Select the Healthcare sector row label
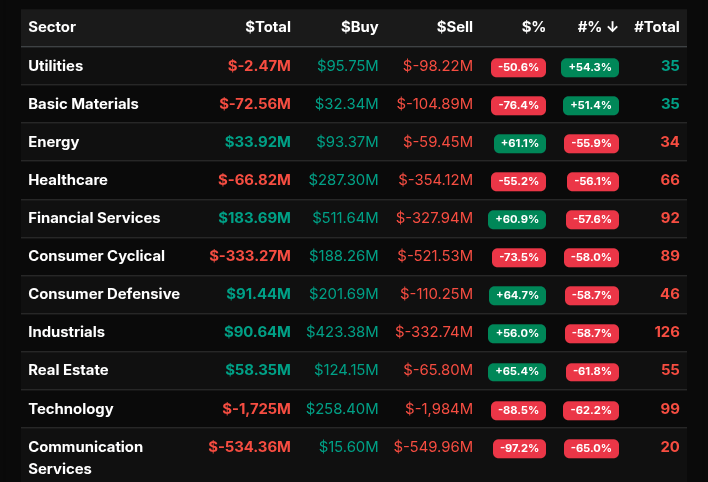This screenshot has width=708, height=482. [67, 180]
